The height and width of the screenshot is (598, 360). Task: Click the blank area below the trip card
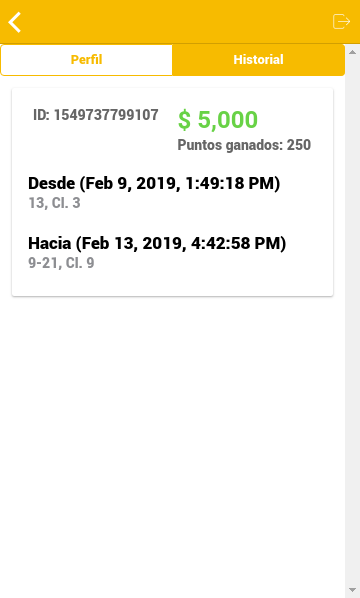(x=172, y=439)
